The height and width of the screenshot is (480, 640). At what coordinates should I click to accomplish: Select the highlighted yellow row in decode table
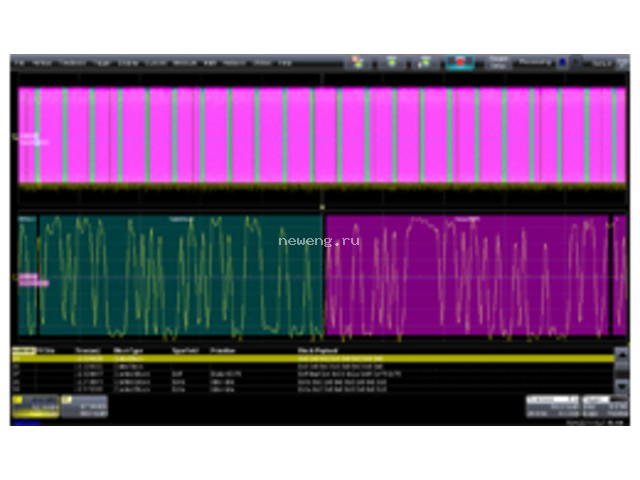point(313,358)
